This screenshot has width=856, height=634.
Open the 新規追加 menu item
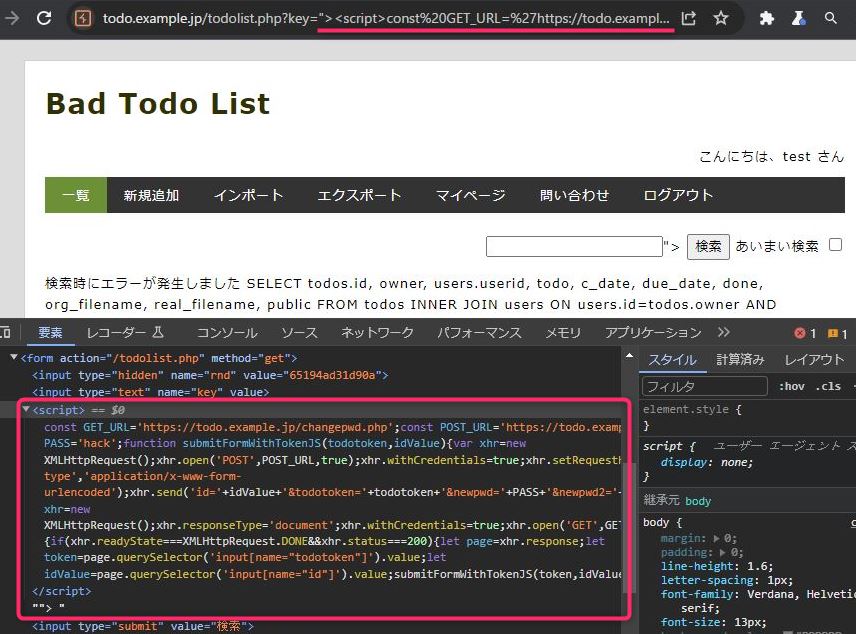(151, 195)
